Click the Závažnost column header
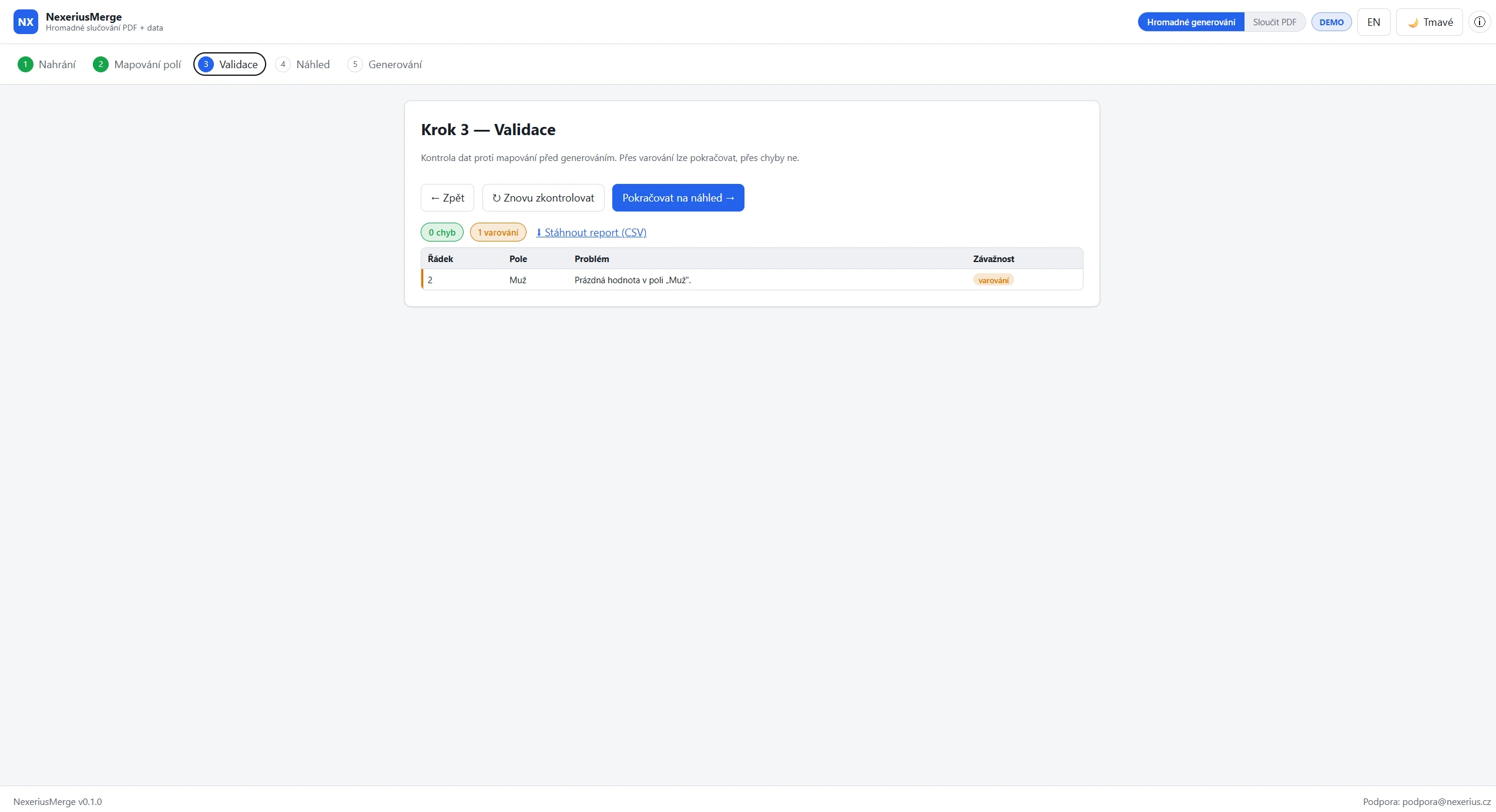This screenshot has height=812, width=1496. (993, 259)
